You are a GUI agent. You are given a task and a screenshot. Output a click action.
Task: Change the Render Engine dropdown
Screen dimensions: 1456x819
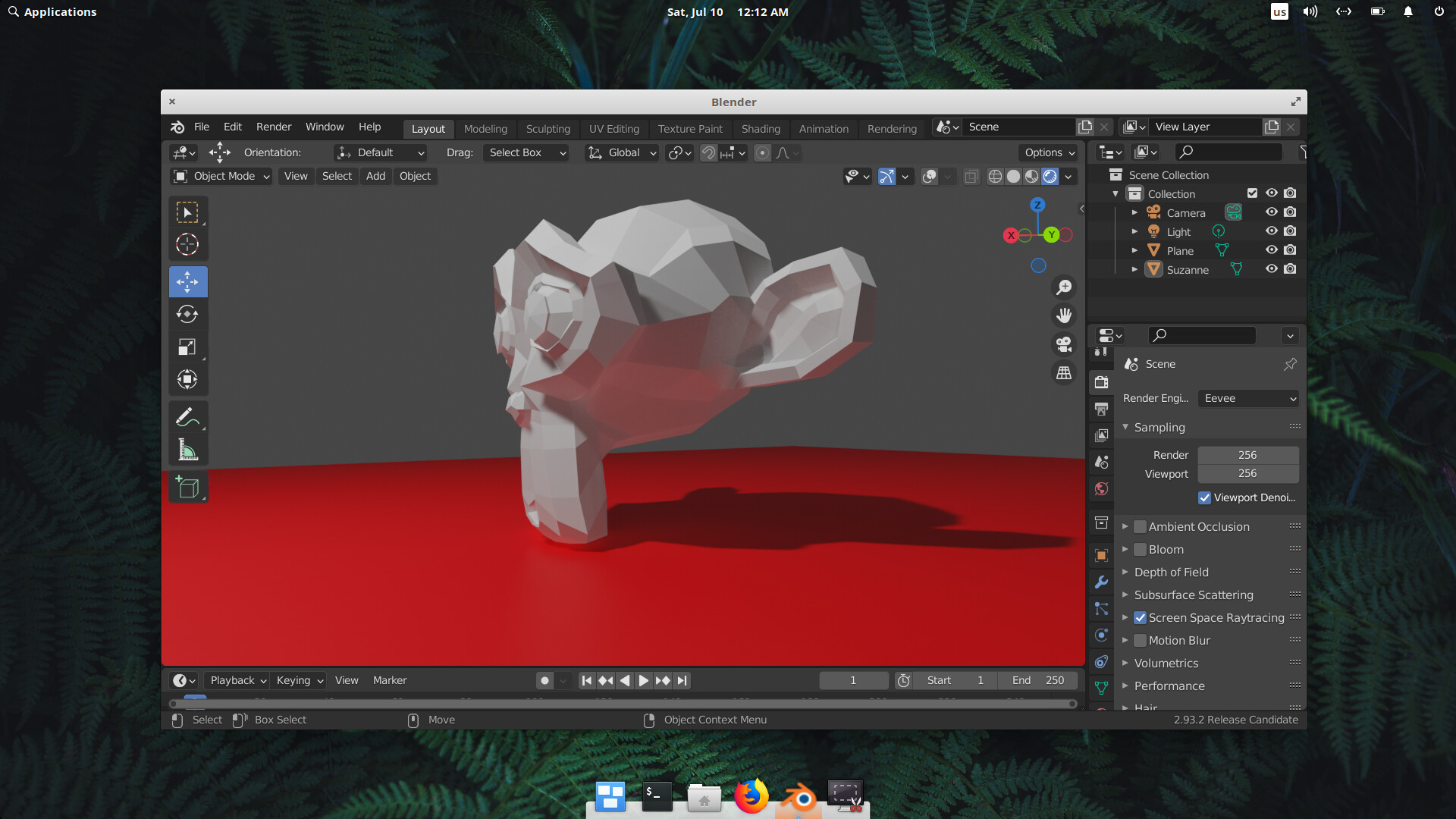tap(1248, 398)
